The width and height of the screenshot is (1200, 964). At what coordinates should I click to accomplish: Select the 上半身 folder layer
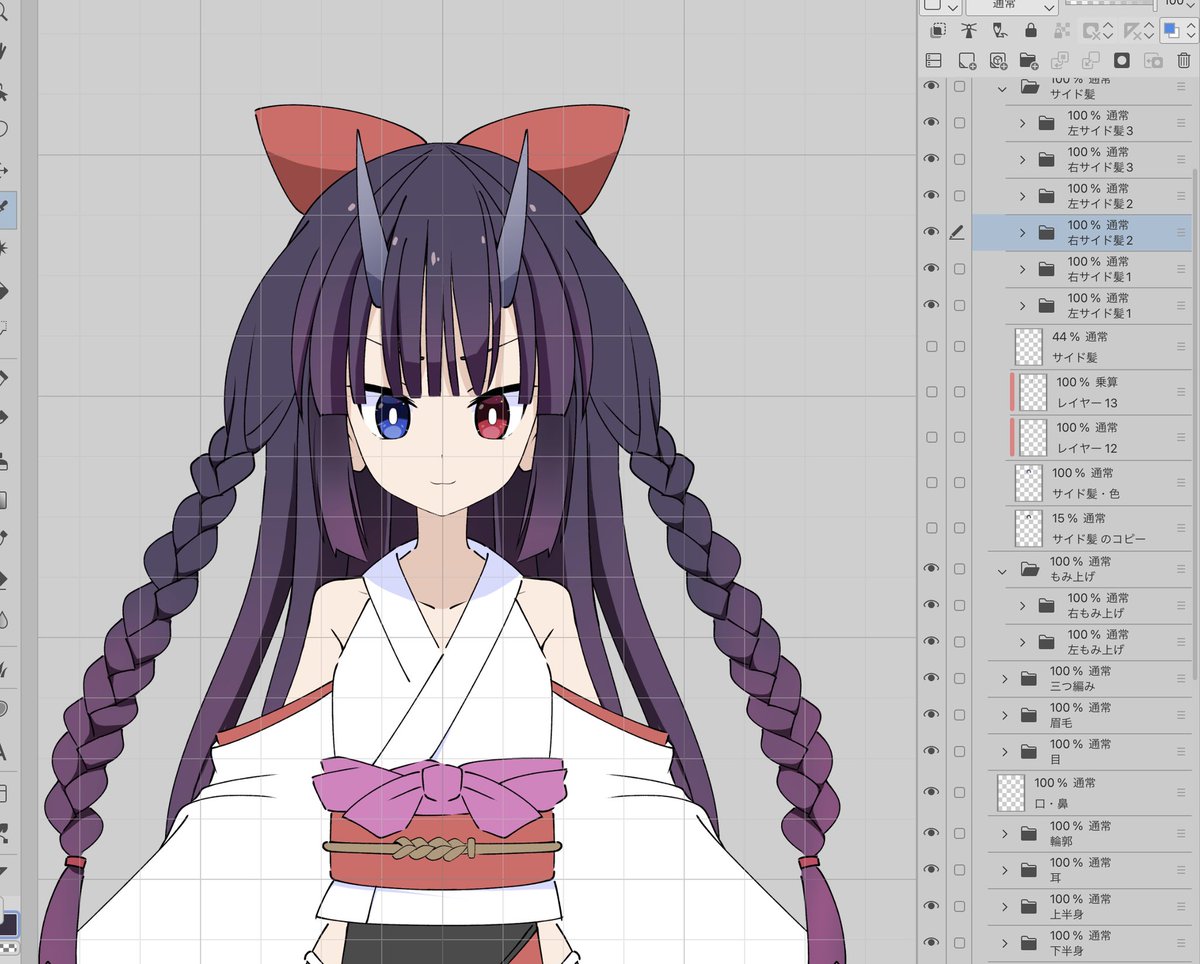point(1081,906)
